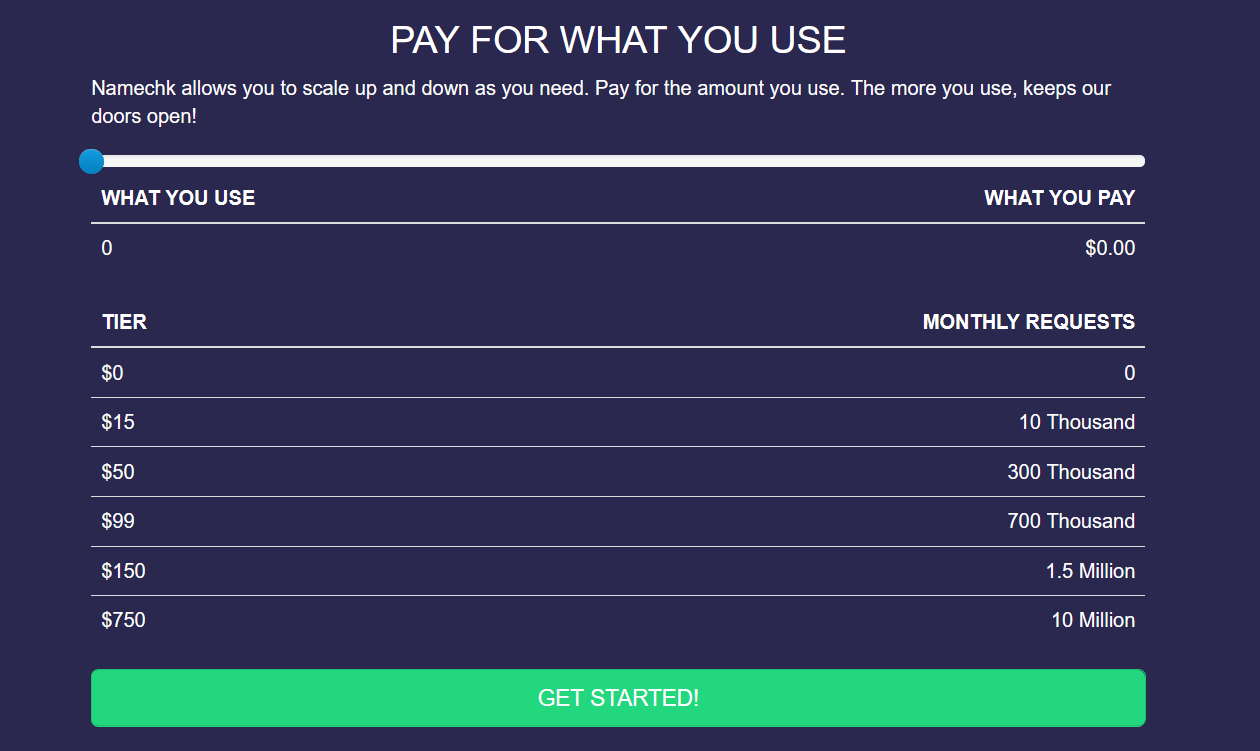
Task: Click the middle of the usage slider track
Action: 618,161
